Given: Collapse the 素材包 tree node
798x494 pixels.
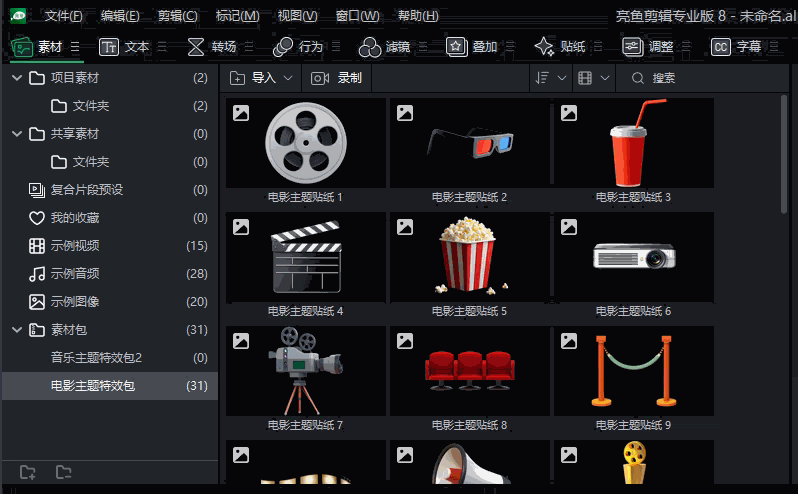Looking at the screenshot, I should 17,330.
